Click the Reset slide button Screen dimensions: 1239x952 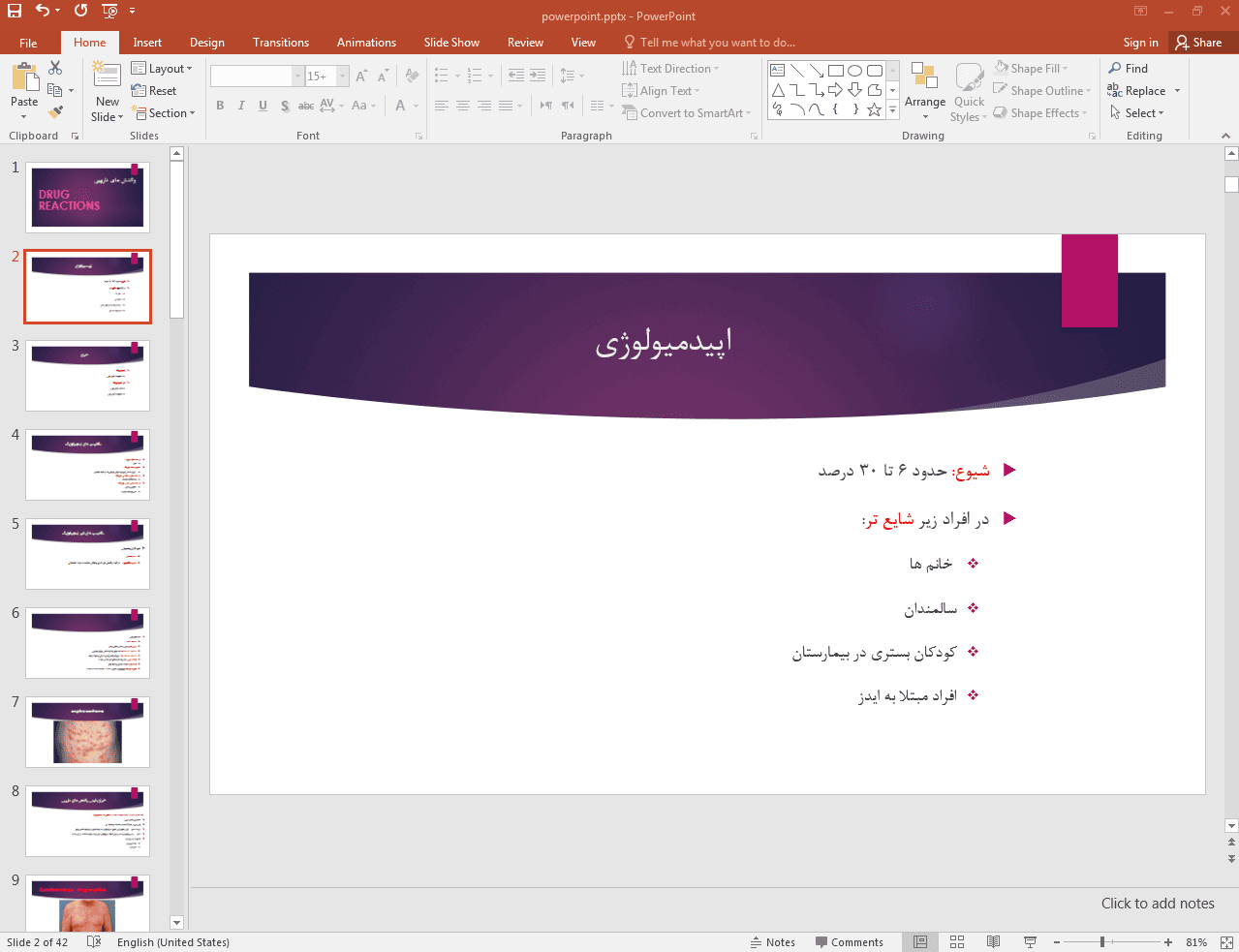[x=154, y=91]
